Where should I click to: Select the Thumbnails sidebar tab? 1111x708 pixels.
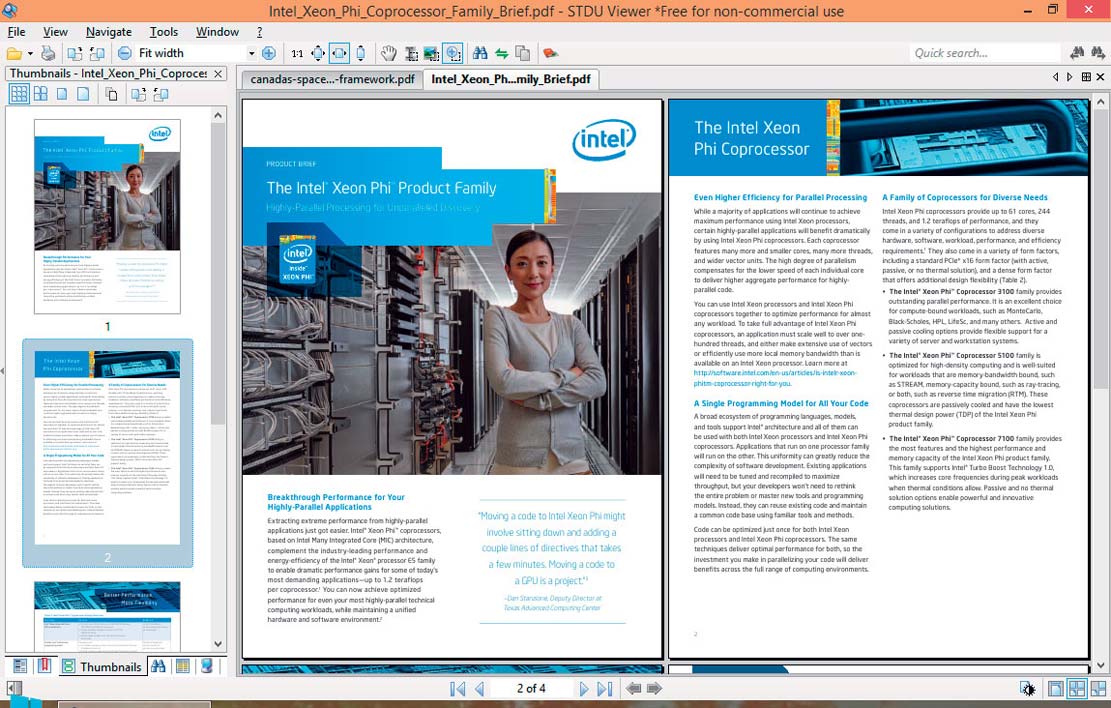[103, 666]
